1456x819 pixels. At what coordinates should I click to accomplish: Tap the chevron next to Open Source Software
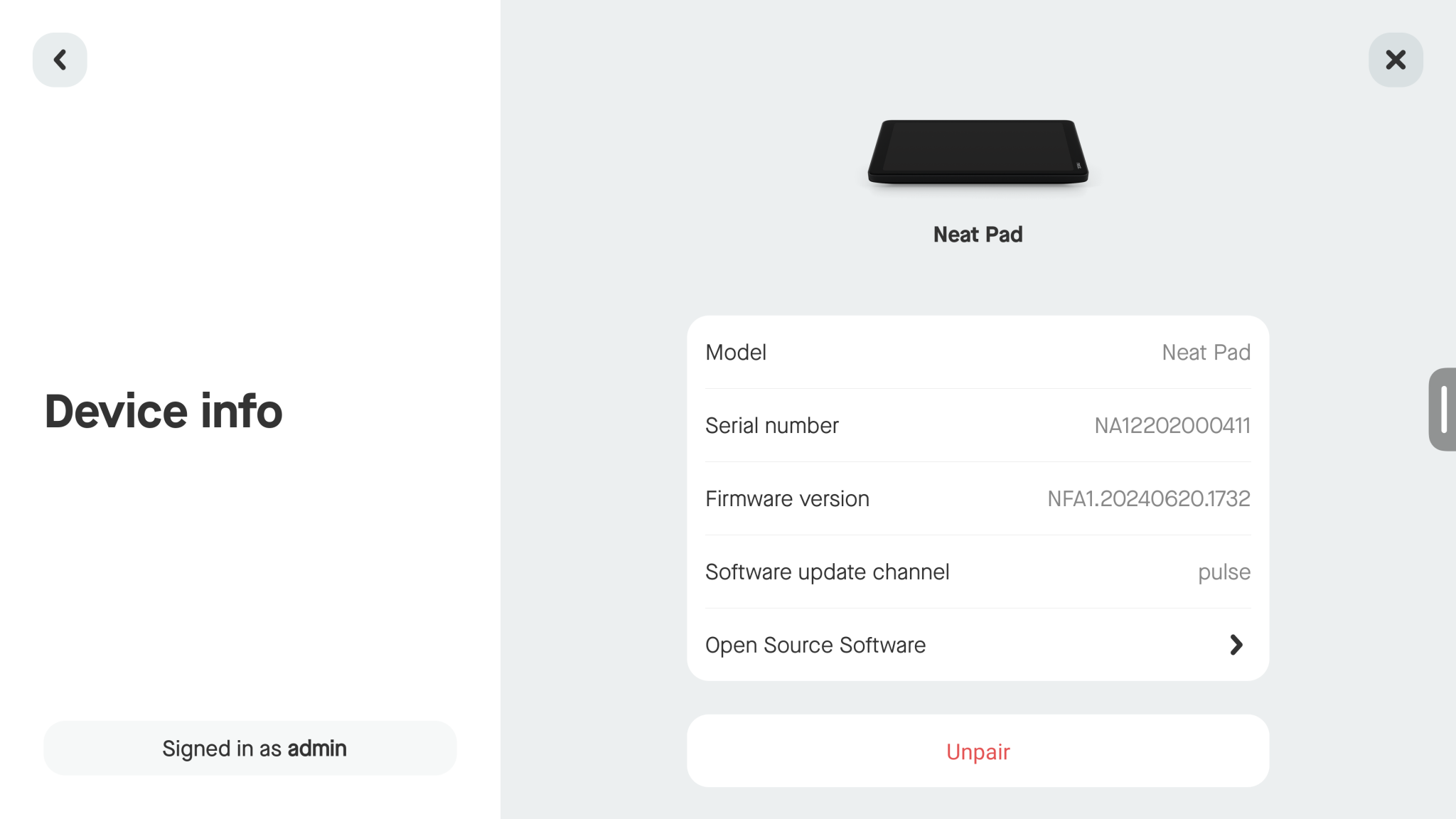pos(1238,645)
